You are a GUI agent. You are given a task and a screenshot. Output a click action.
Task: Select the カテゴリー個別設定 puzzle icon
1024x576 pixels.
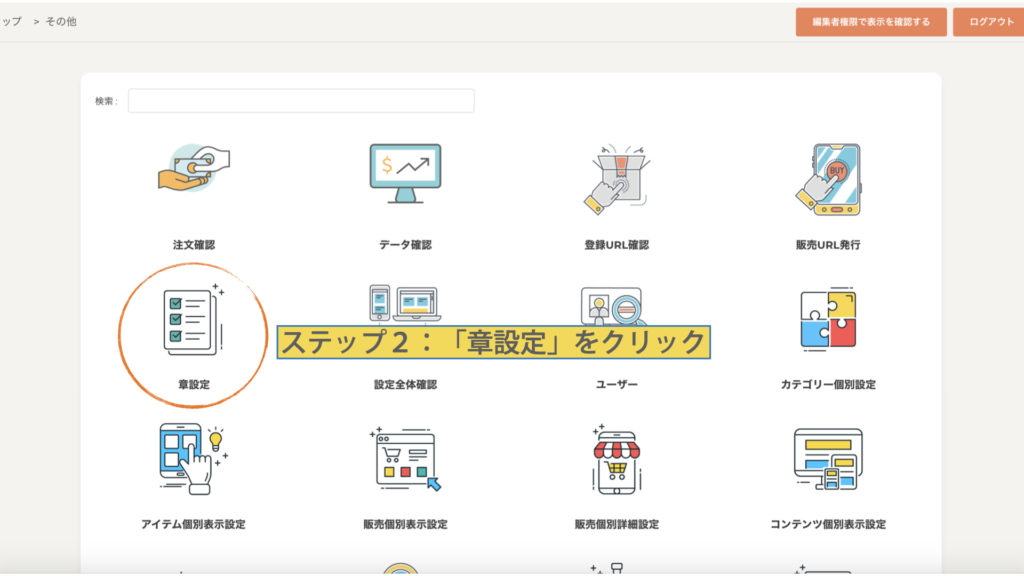pyautogui.click(x=828, y=318)
